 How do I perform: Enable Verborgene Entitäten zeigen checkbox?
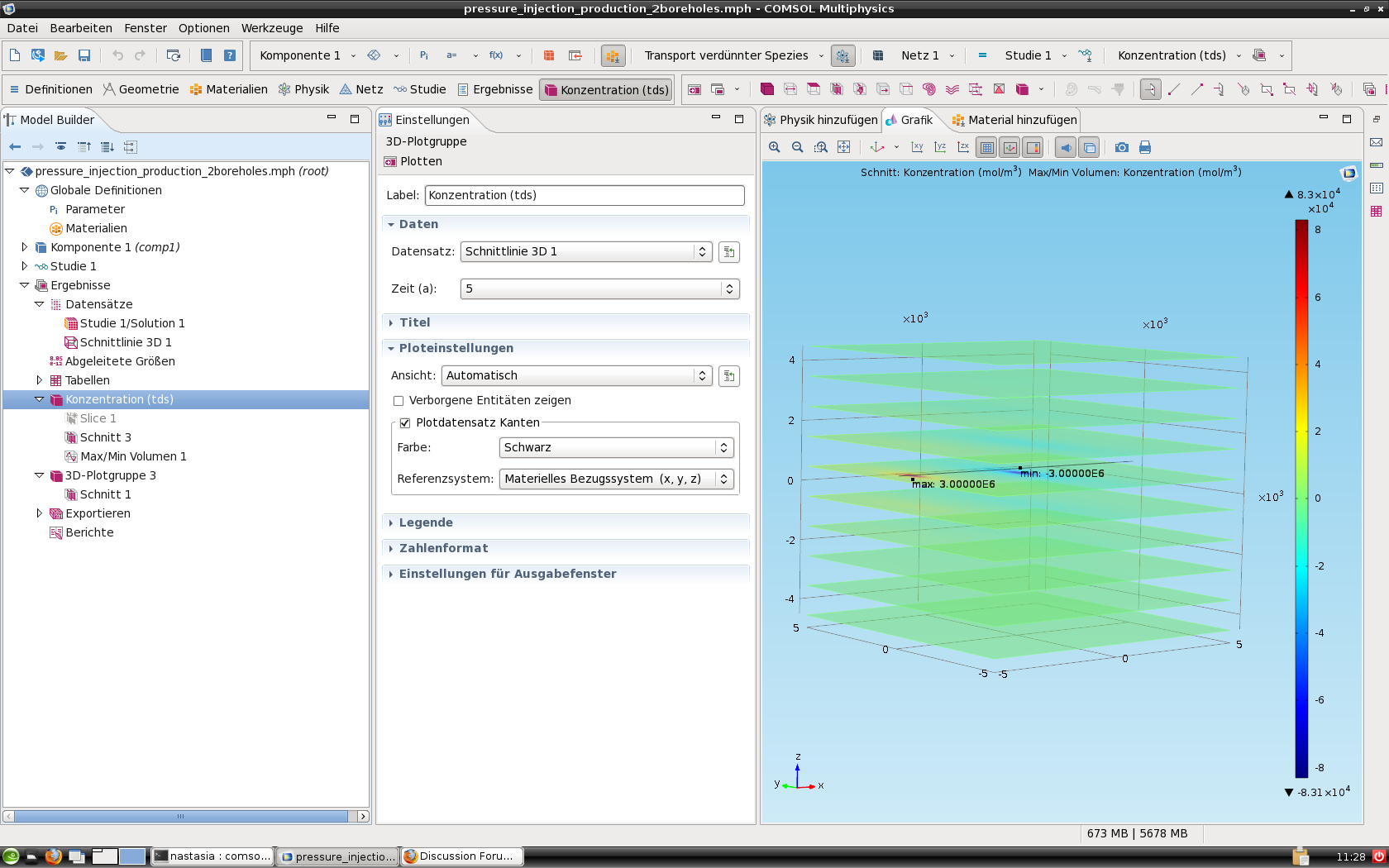pos(399,401)
